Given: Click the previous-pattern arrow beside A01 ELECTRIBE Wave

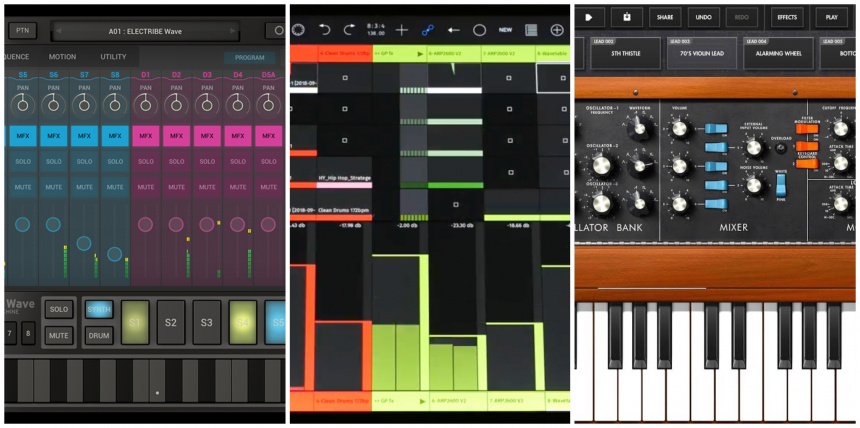Looking at the screenshot, I should pos(58,31).
